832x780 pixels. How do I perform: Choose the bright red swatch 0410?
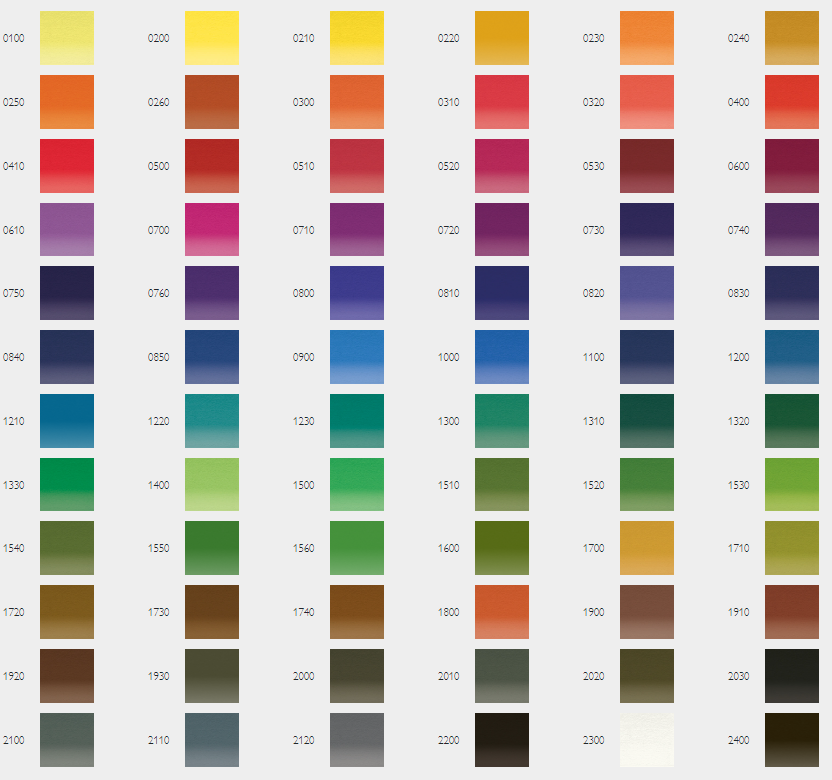pos(67,166)
